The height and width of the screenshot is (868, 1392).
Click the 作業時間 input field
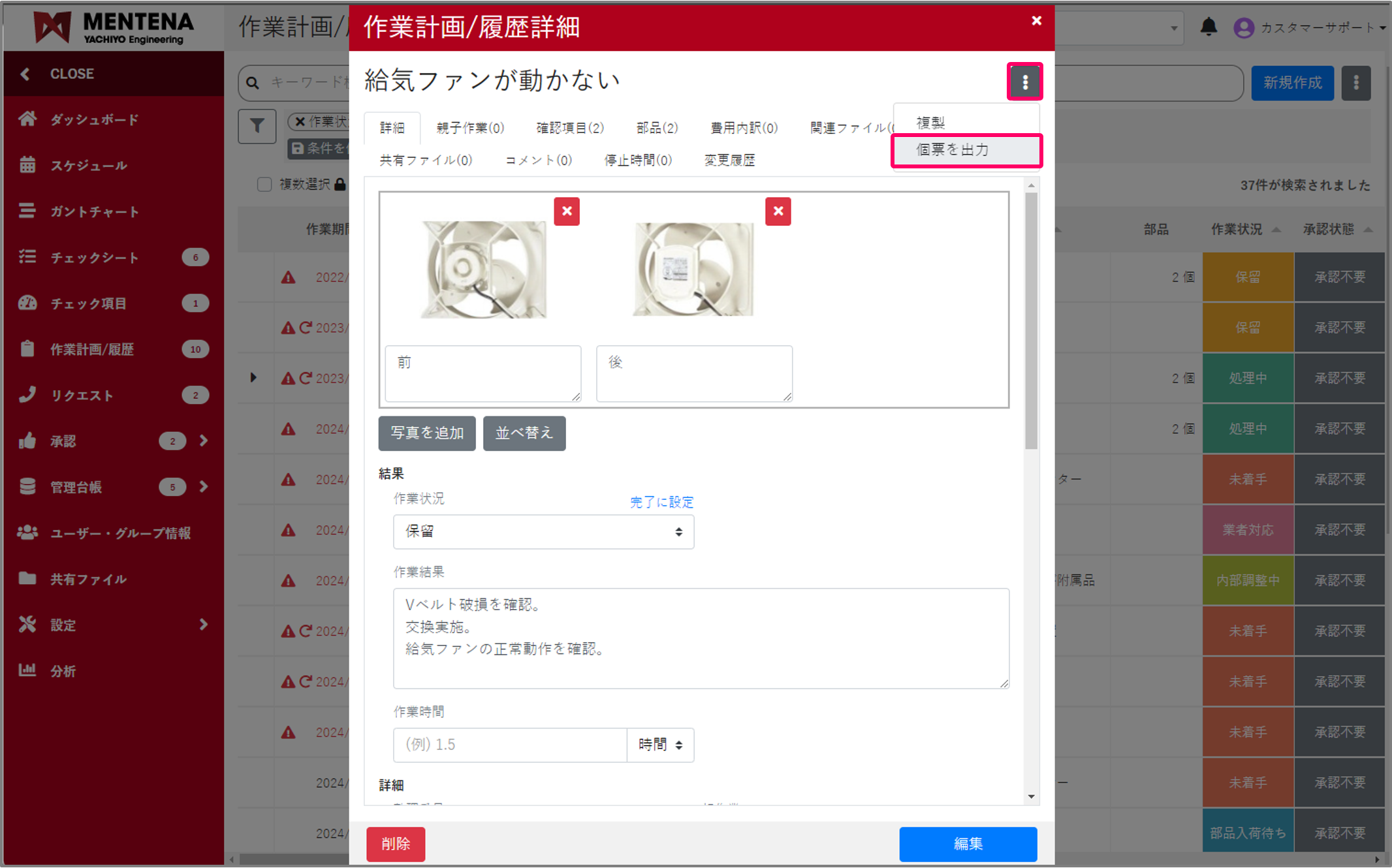[509, 745]
